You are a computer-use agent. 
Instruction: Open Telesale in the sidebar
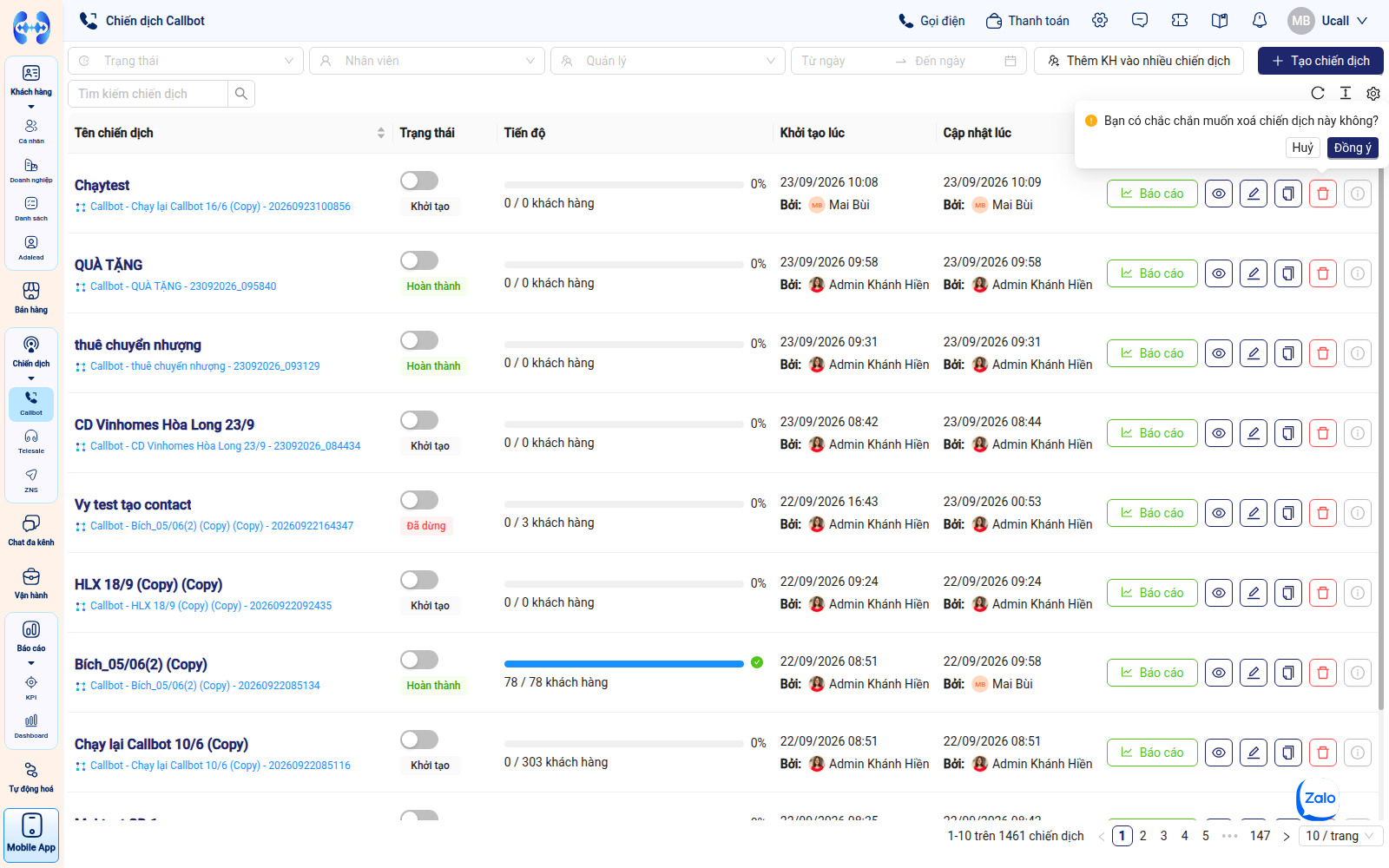31,441
